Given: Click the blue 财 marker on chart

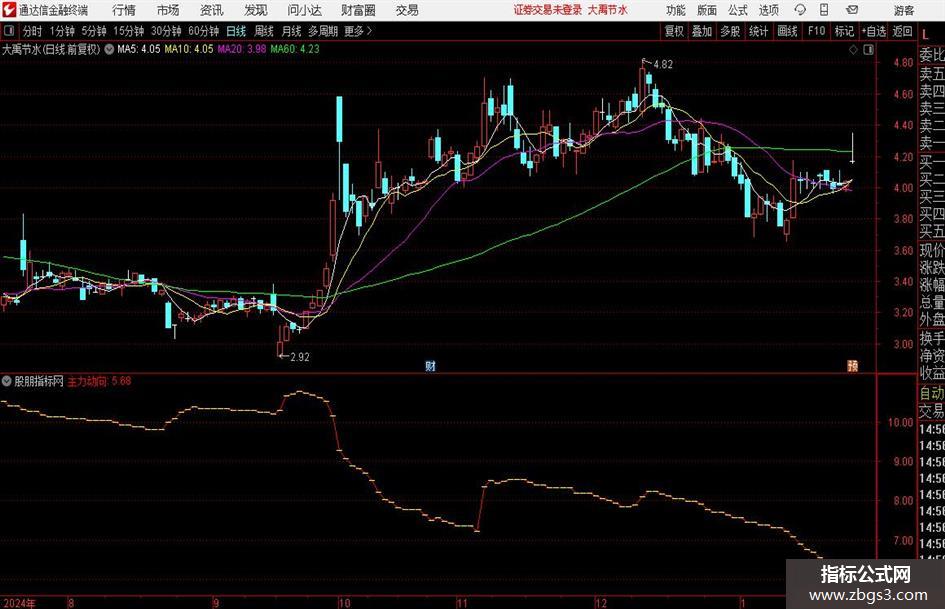Looking at the screenshot, I should (430, 366).
